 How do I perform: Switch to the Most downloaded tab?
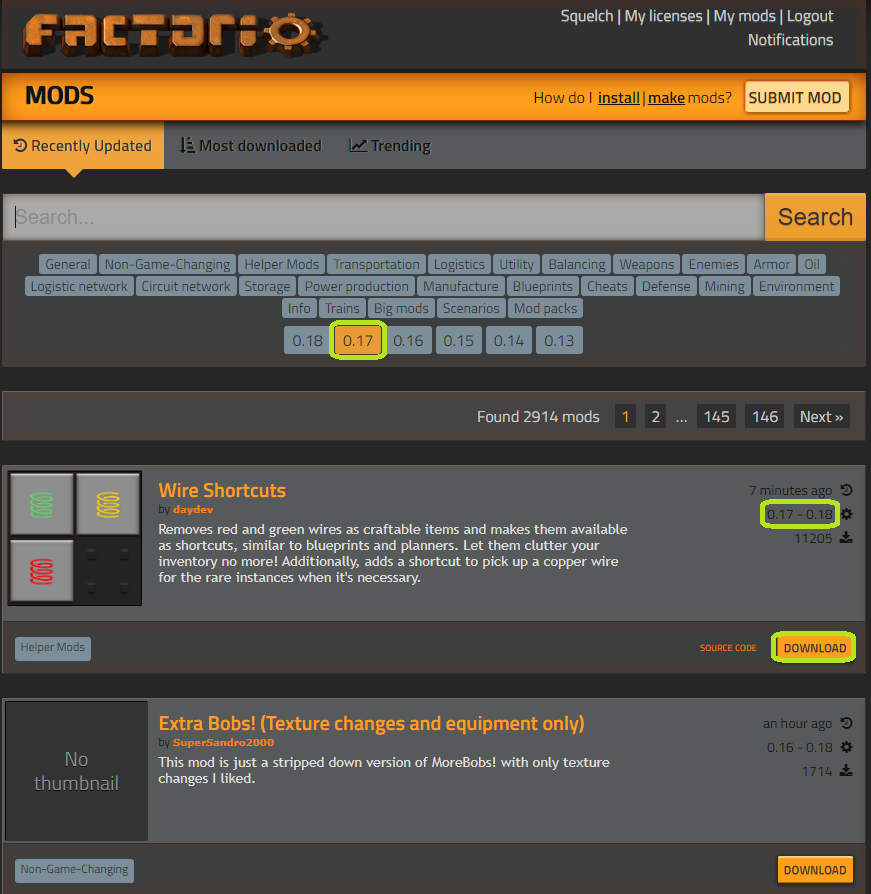point(250,146)
